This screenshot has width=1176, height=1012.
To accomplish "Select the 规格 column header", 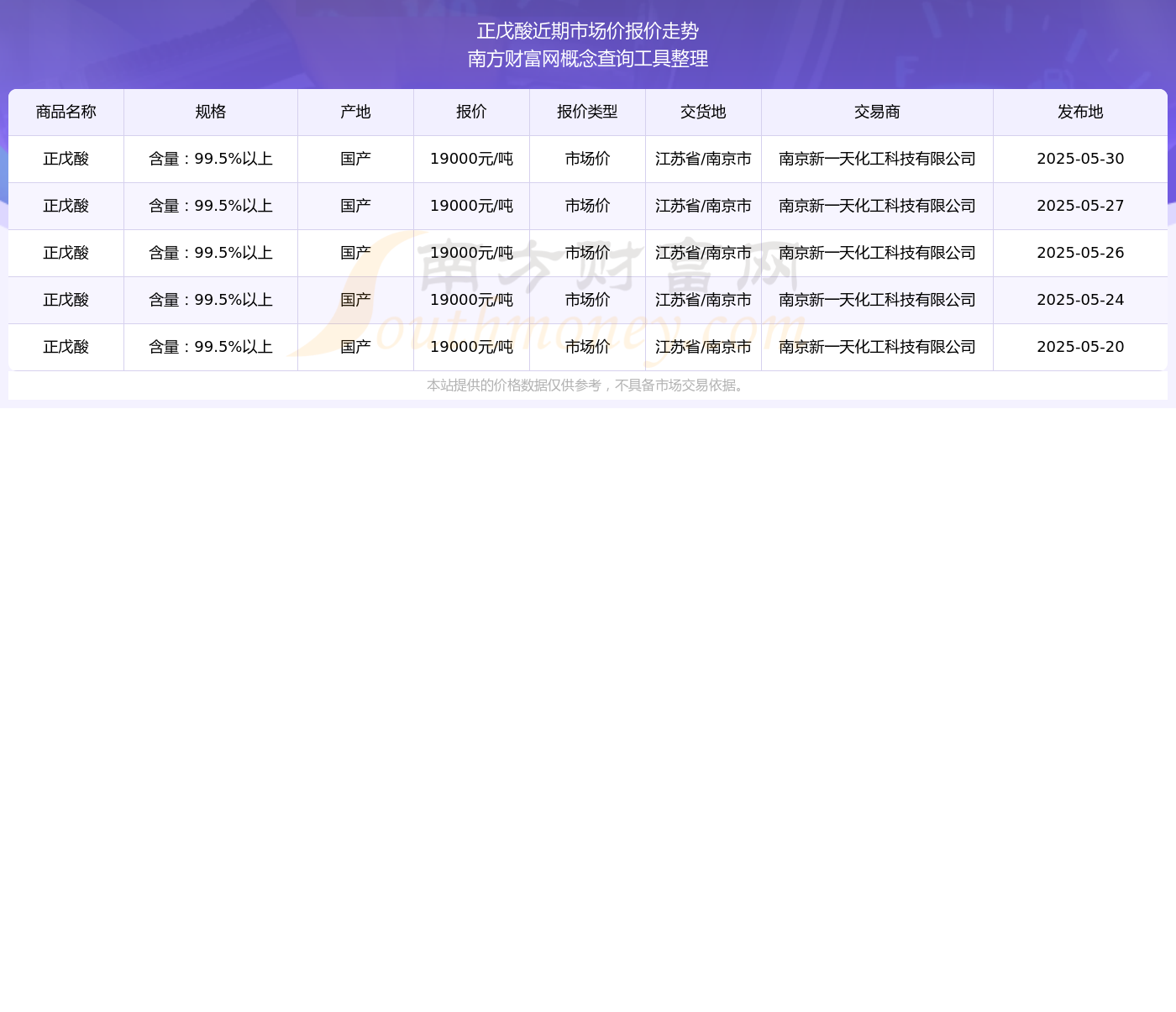I will point(211,112).
